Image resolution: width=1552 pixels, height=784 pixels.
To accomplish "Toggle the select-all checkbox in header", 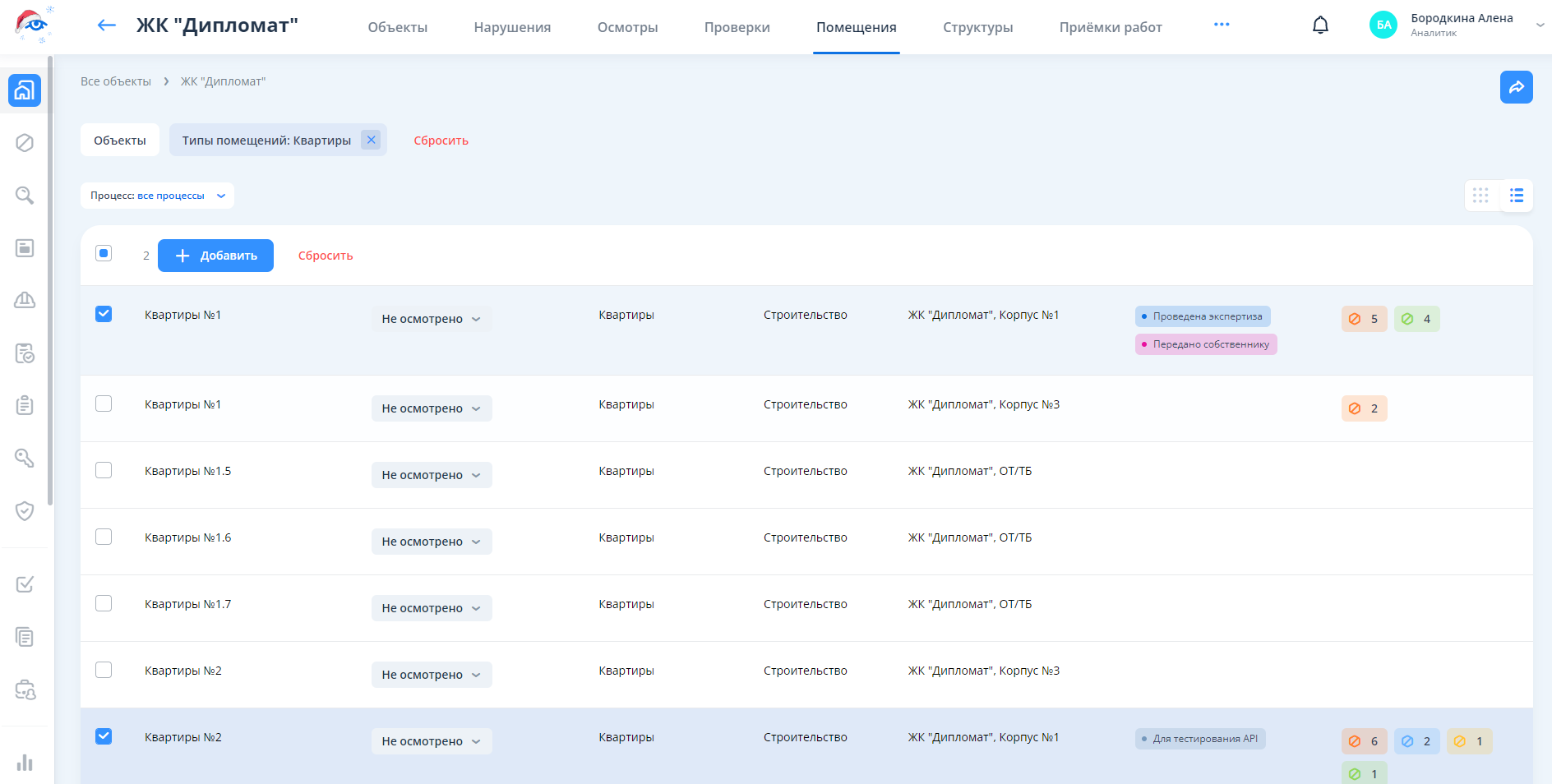I will click(x=104, y=253).
